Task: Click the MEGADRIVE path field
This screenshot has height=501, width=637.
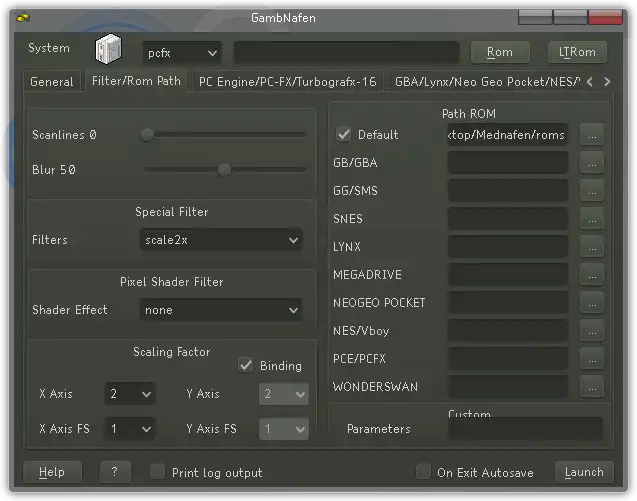Action: tap(507, 275)
